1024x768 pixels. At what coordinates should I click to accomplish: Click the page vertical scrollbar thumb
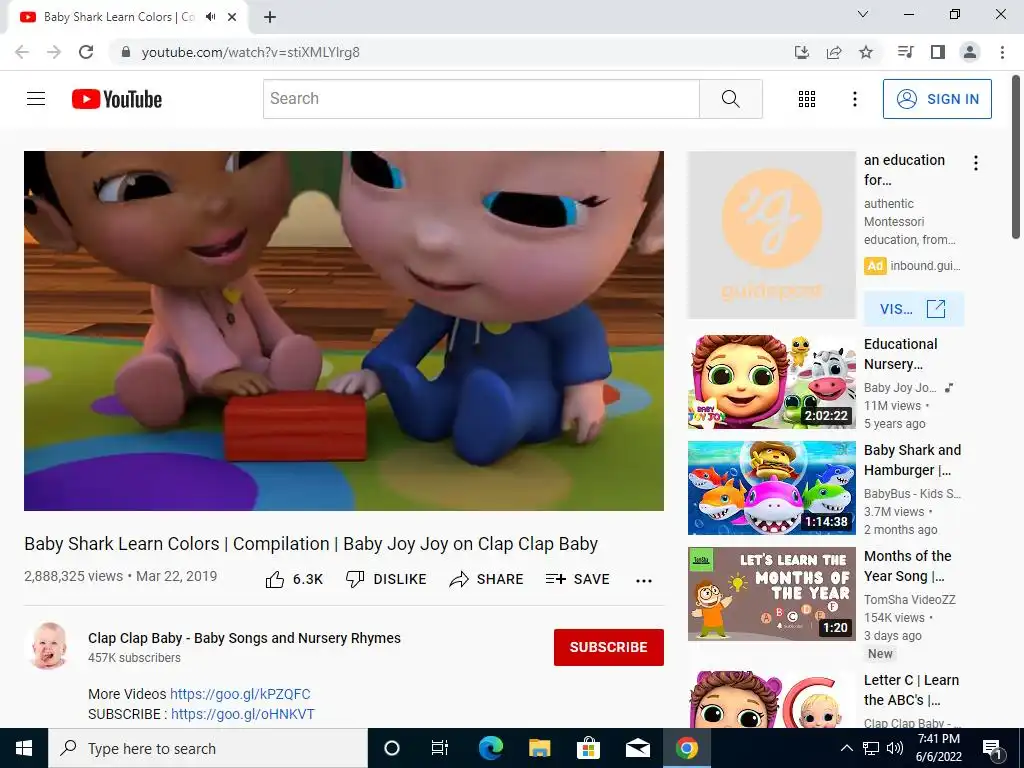tap(1017, 157)
